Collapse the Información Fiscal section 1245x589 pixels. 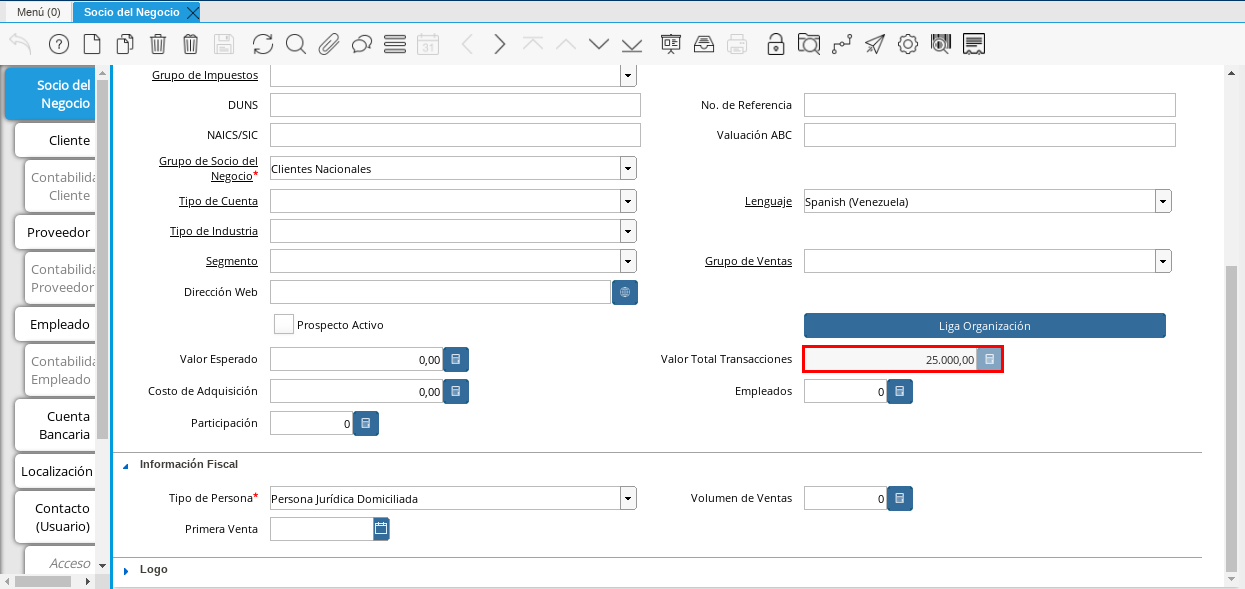click(126, 465)
